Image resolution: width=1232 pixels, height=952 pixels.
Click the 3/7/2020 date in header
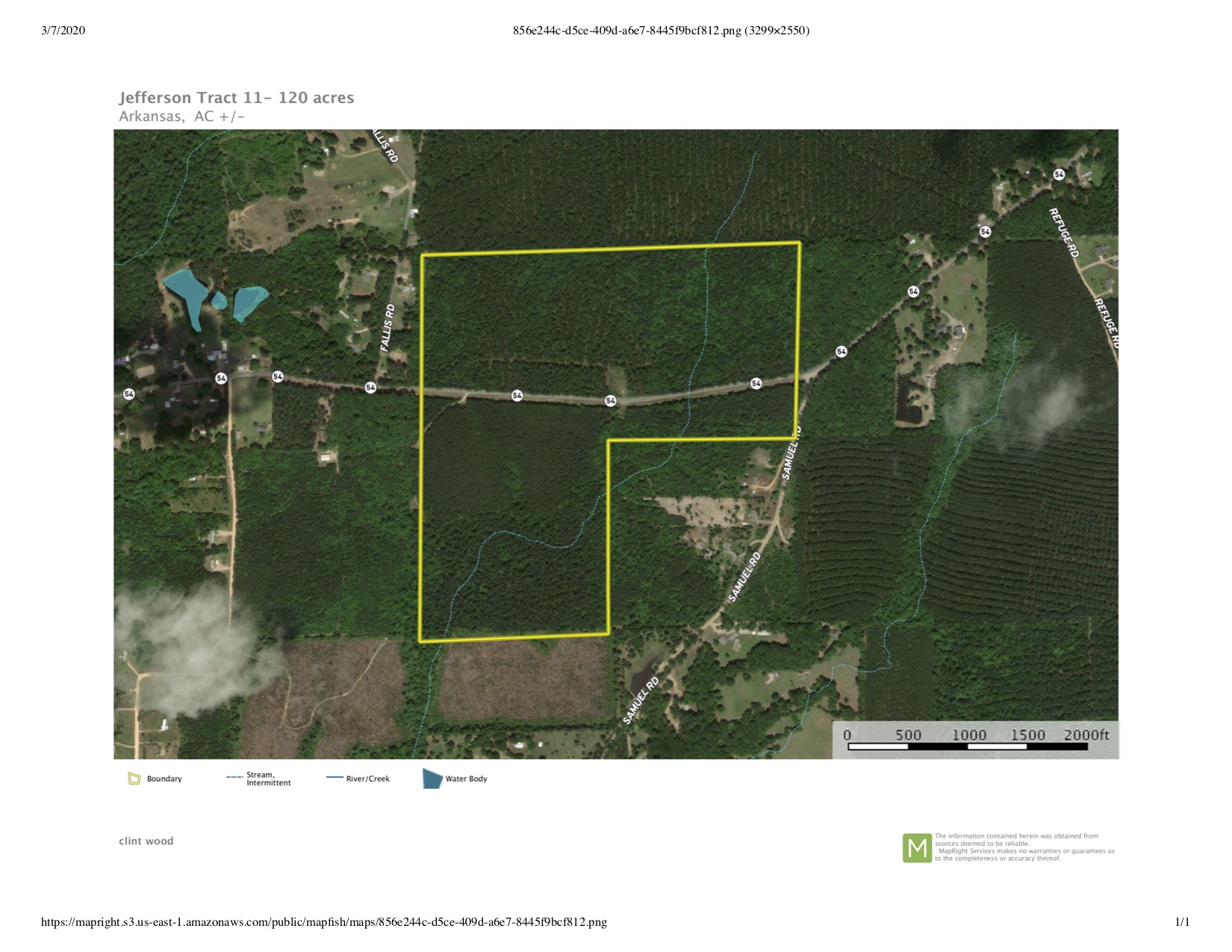coord(63,31)
